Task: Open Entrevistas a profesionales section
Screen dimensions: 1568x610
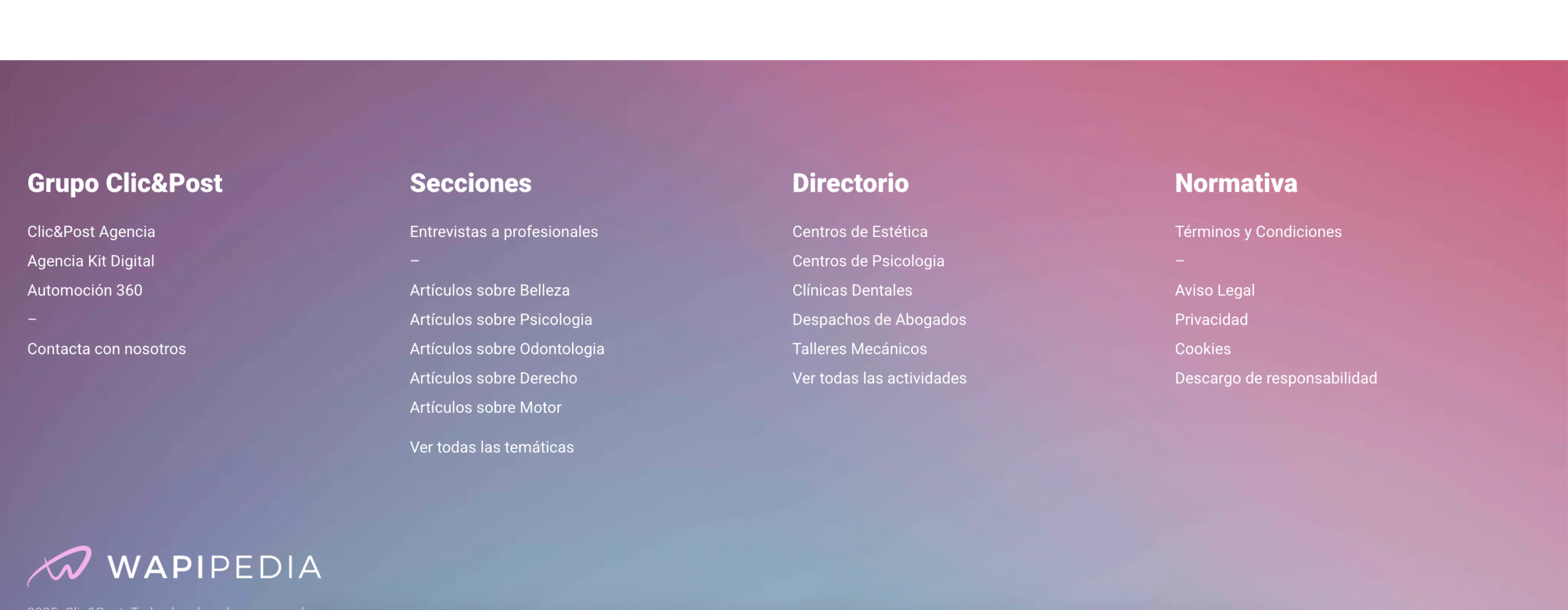Action: click(503, 232)
